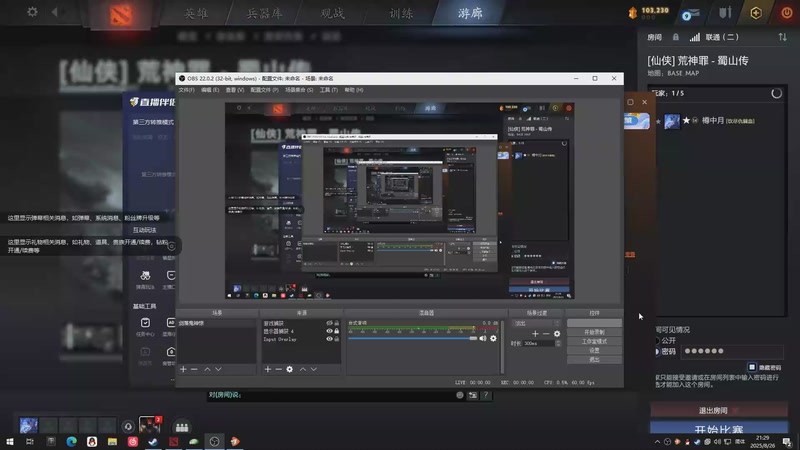Switch to the 观战 watch tab

pos(333,13)
